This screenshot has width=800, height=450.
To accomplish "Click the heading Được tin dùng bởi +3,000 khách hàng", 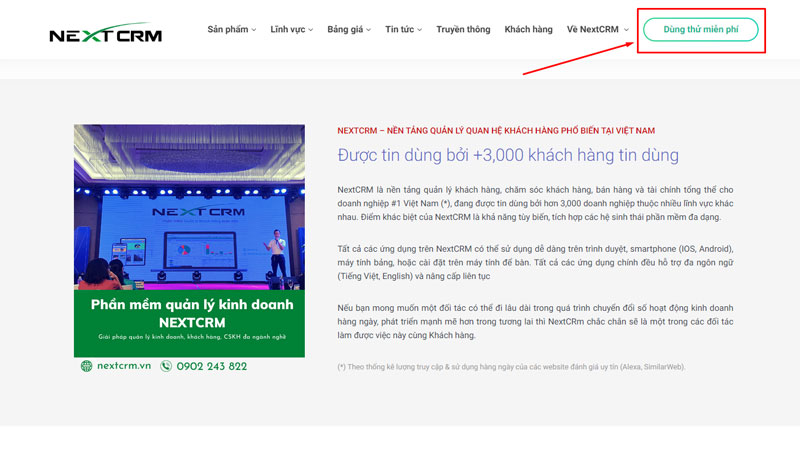I will 508,155.
